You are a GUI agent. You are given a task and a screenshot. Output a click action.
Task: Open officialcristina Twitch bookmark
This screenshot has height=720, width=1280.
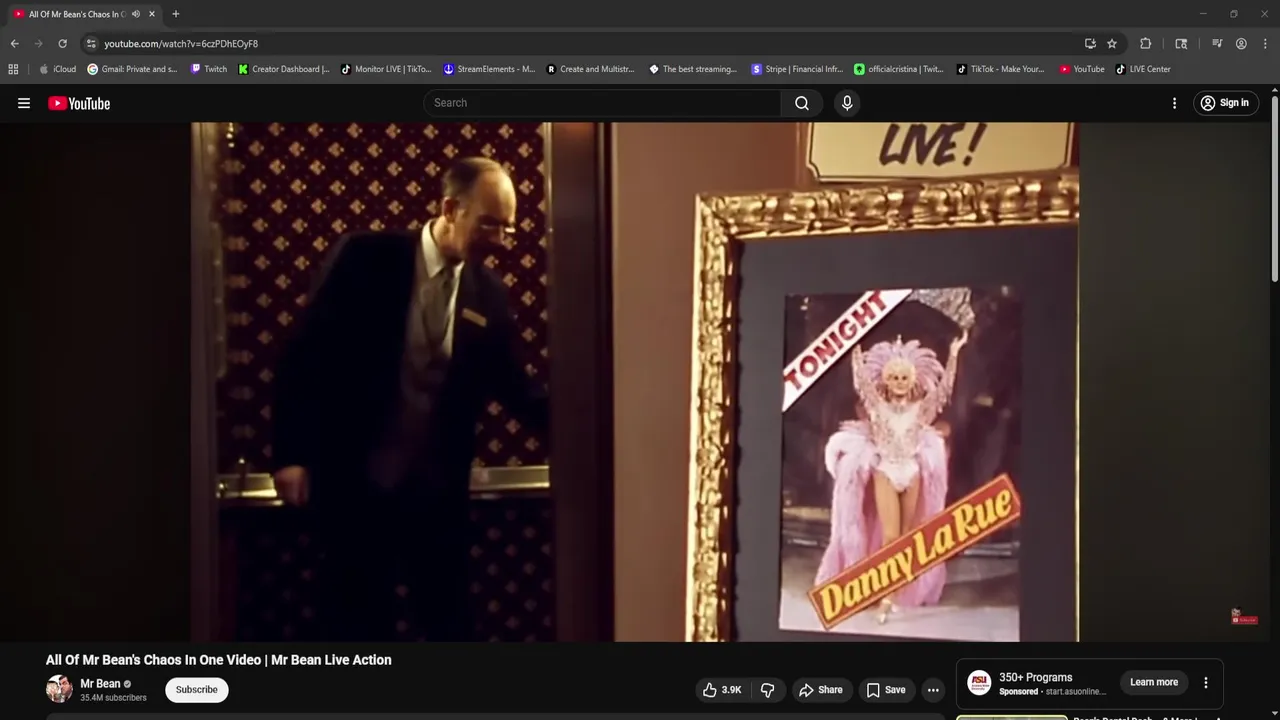pyautogui.click(x=899, y=69)
